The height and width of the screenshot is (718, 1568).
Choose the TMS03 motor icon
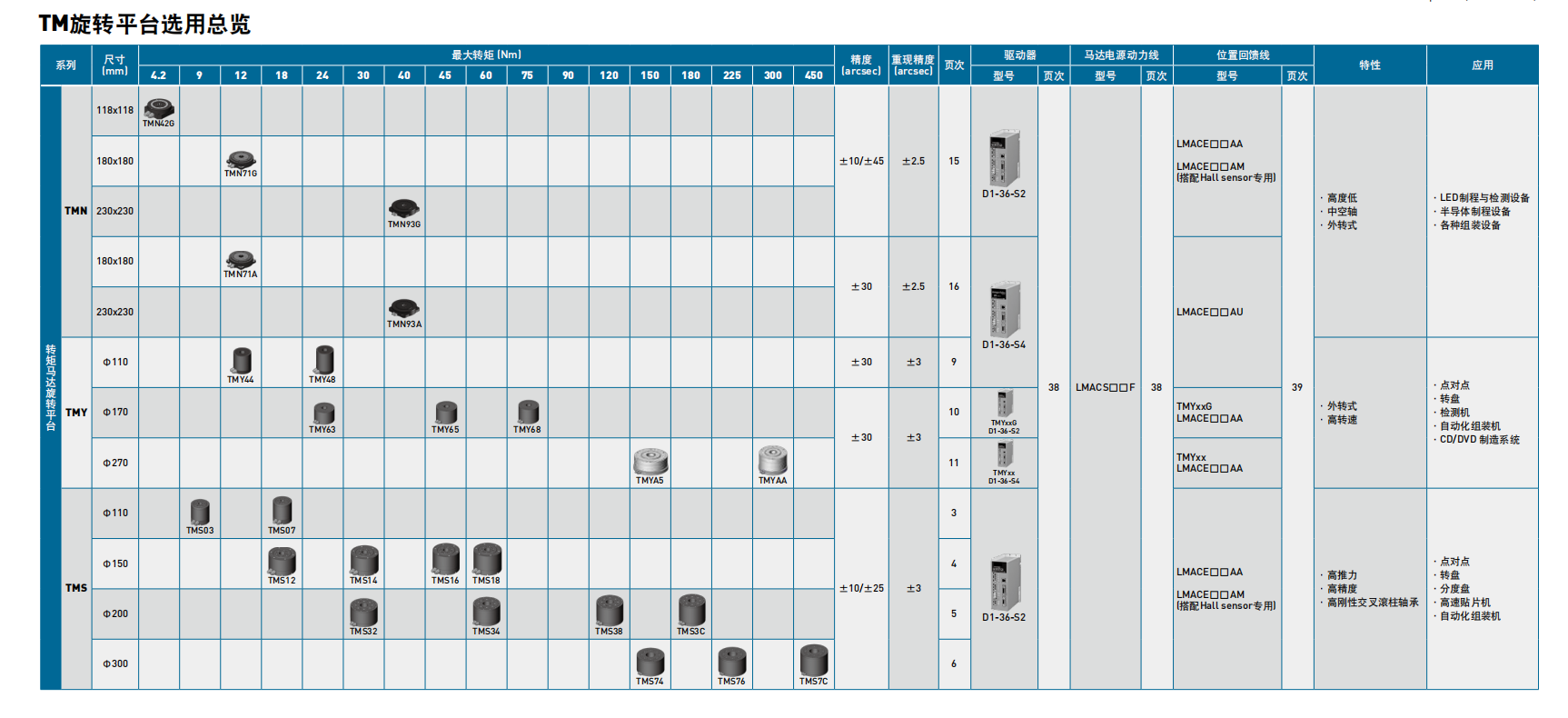[200, 512]
